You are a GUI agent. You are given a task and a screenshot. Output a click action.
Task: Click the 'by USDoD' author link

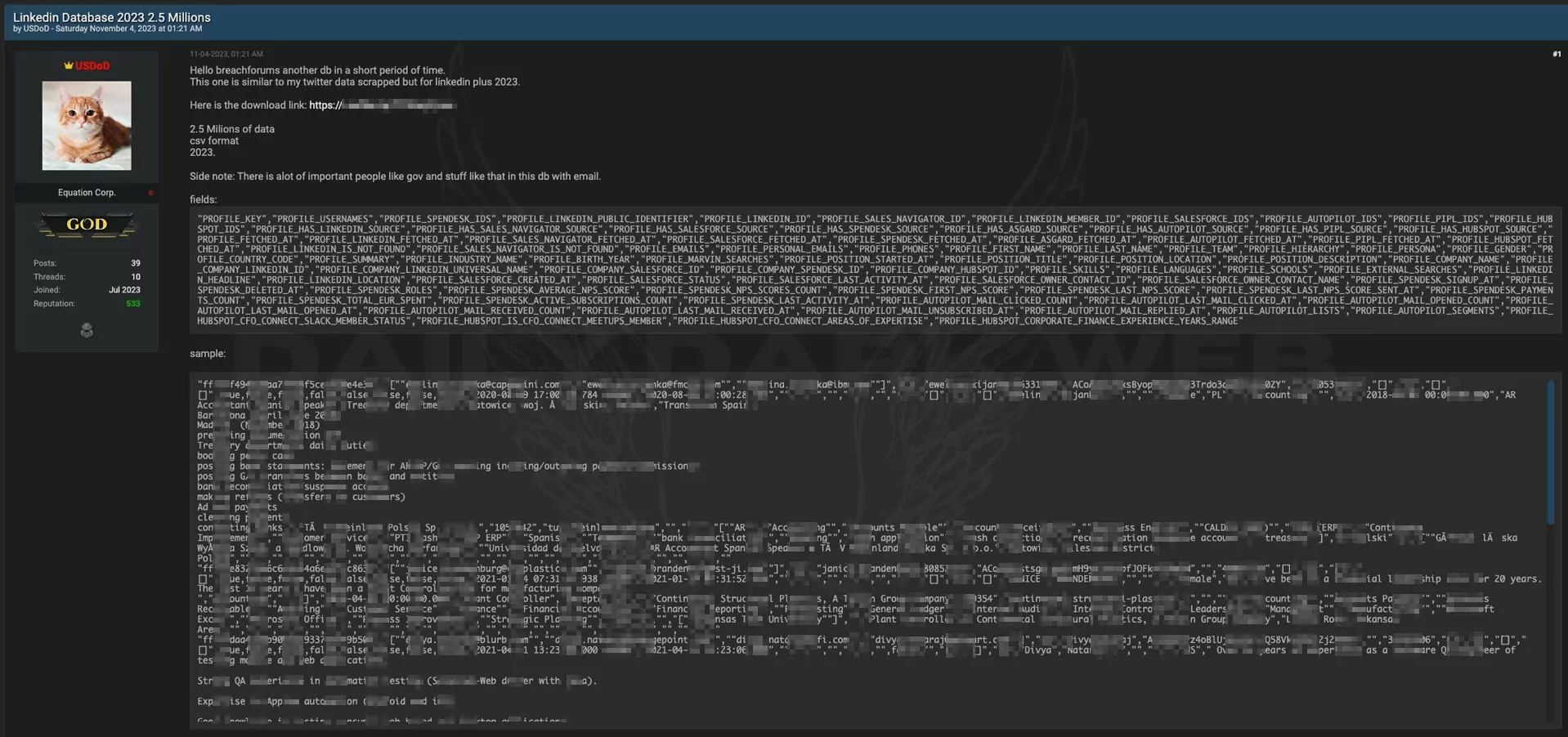pos(37,28)
